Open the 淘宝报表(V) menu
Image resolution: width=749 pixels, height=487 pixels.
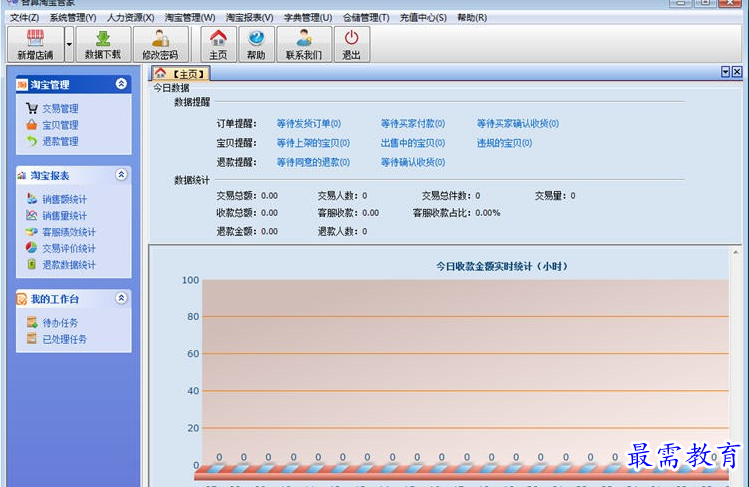point(249,18)
